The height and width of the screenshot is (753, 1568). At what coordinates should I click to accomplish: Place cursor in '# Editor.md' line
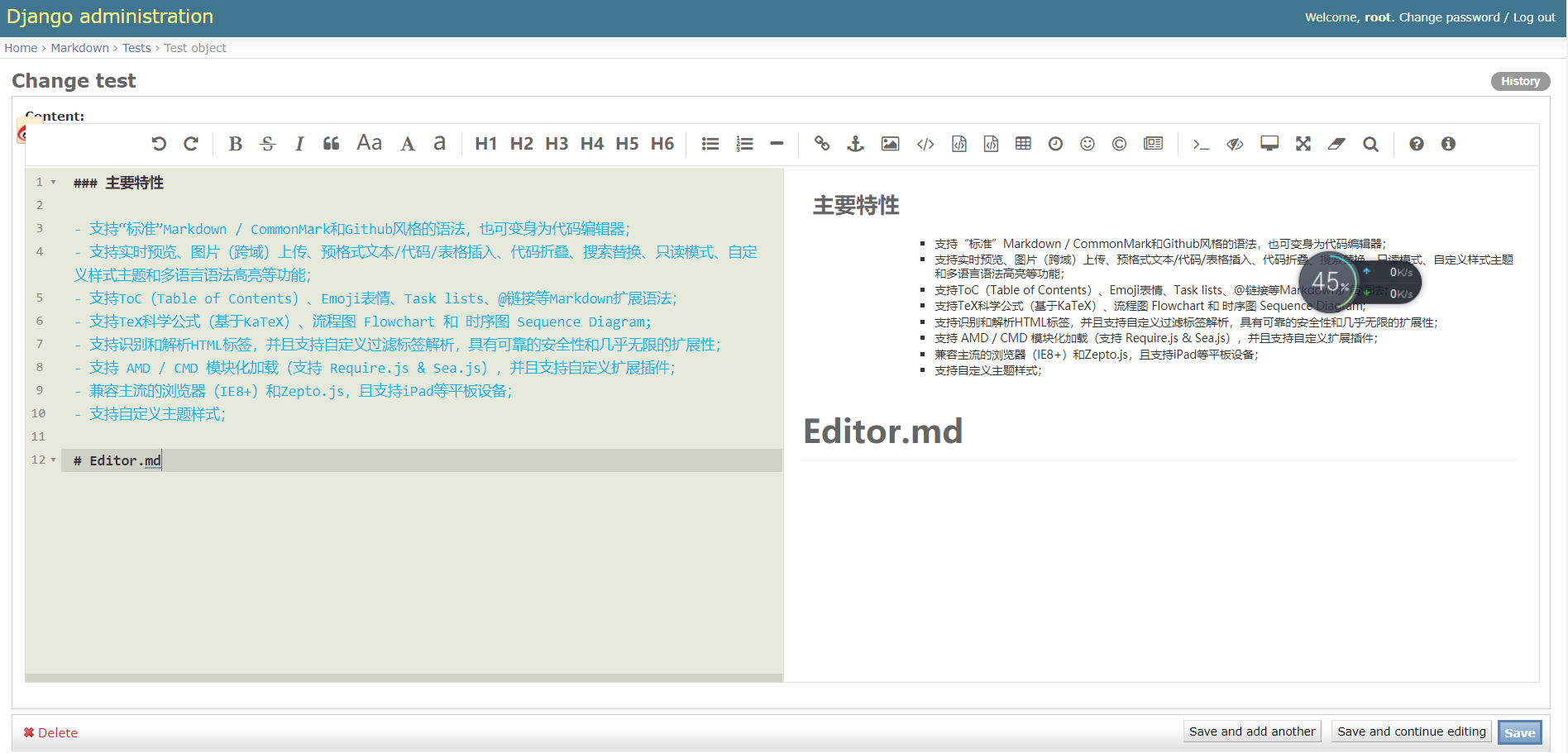point(422,460)
